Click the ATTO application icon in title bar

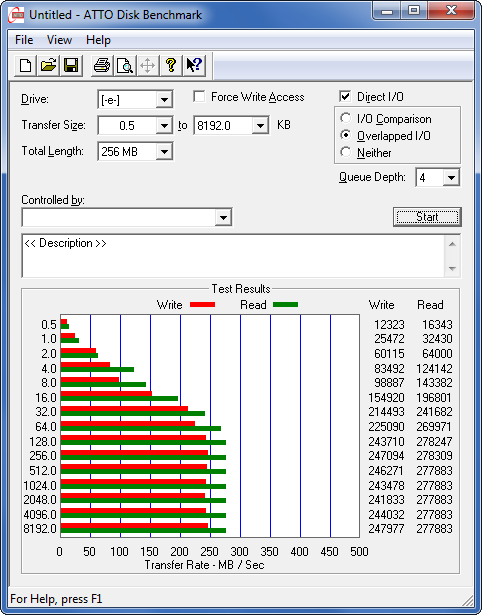tap(16, 15)
